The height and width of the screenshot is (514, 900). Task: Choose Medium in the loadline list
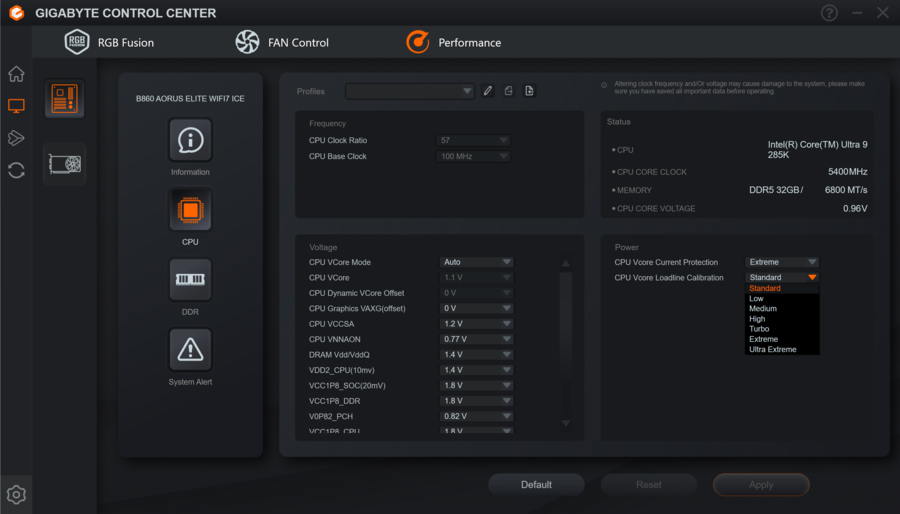coord(782,309)
